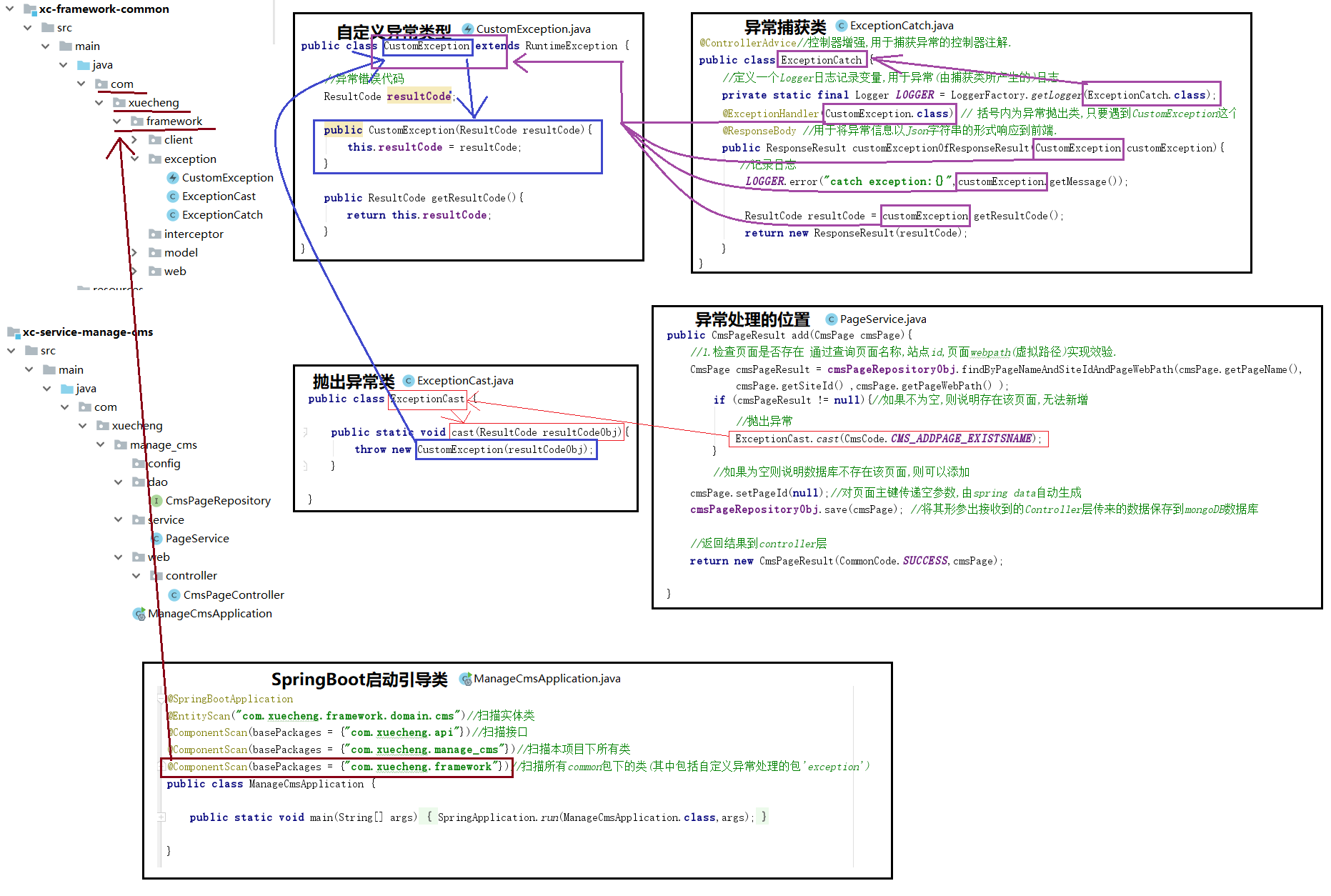Select the config folder under manage_cms

coord(164,464)
